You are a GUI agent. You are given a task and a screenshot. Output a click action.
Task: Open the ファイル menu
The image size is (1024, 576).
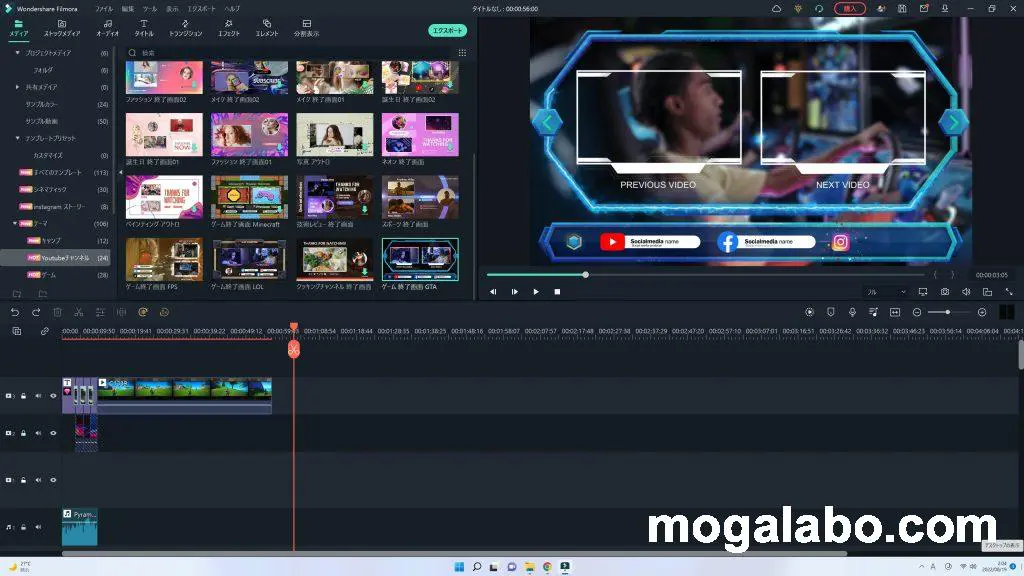click(x=104, y=8)
